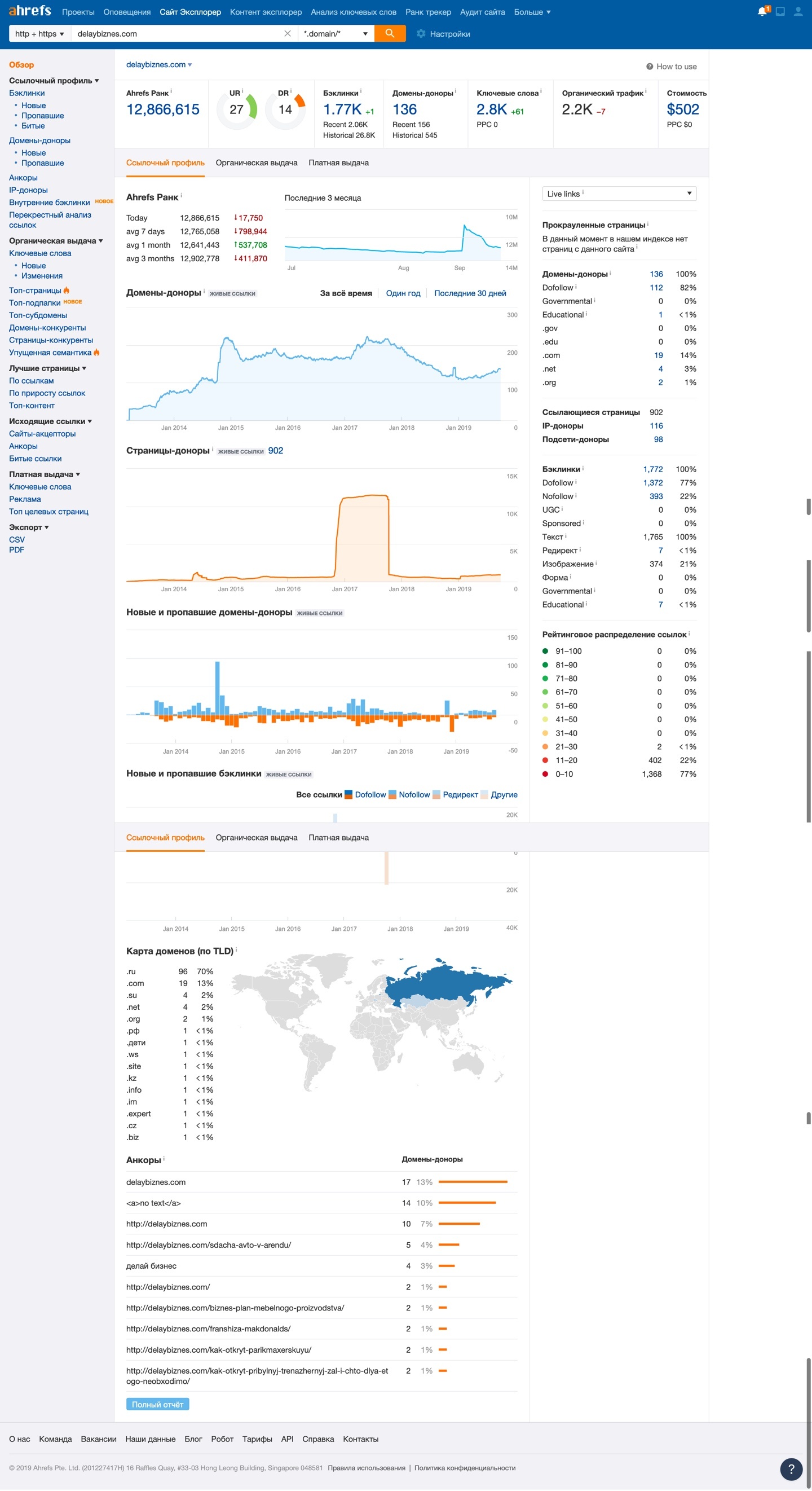This screenshot has height=1491, width=812.
Task: Click the orange search magnifier button
Action: point(390,34)
